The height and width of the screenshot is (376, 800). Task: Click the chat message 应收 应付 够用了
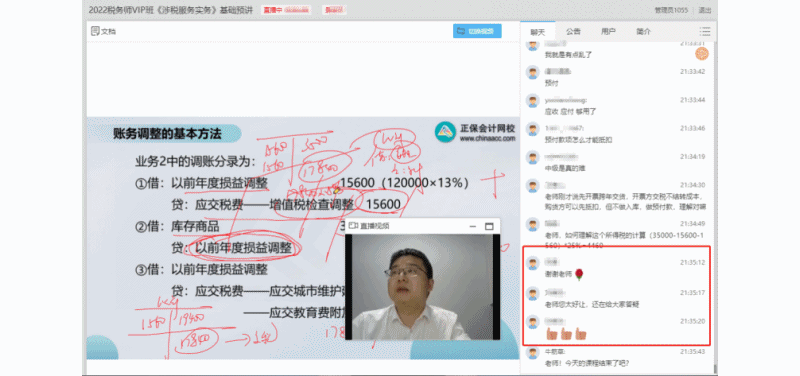pyautogui.click(x=570, y=111)
